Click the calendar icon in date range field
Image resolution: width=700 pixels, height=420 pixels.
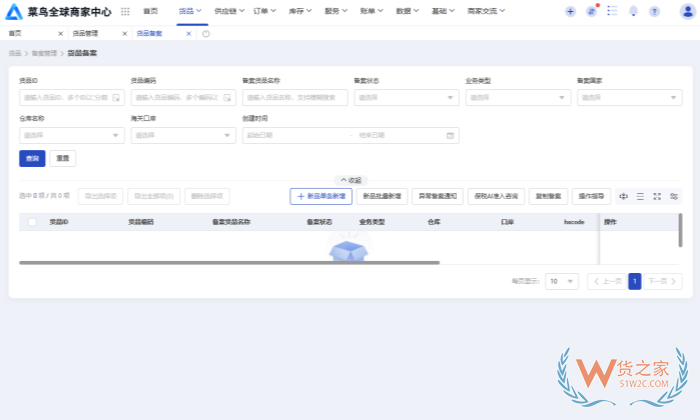[x=450, y=135]
